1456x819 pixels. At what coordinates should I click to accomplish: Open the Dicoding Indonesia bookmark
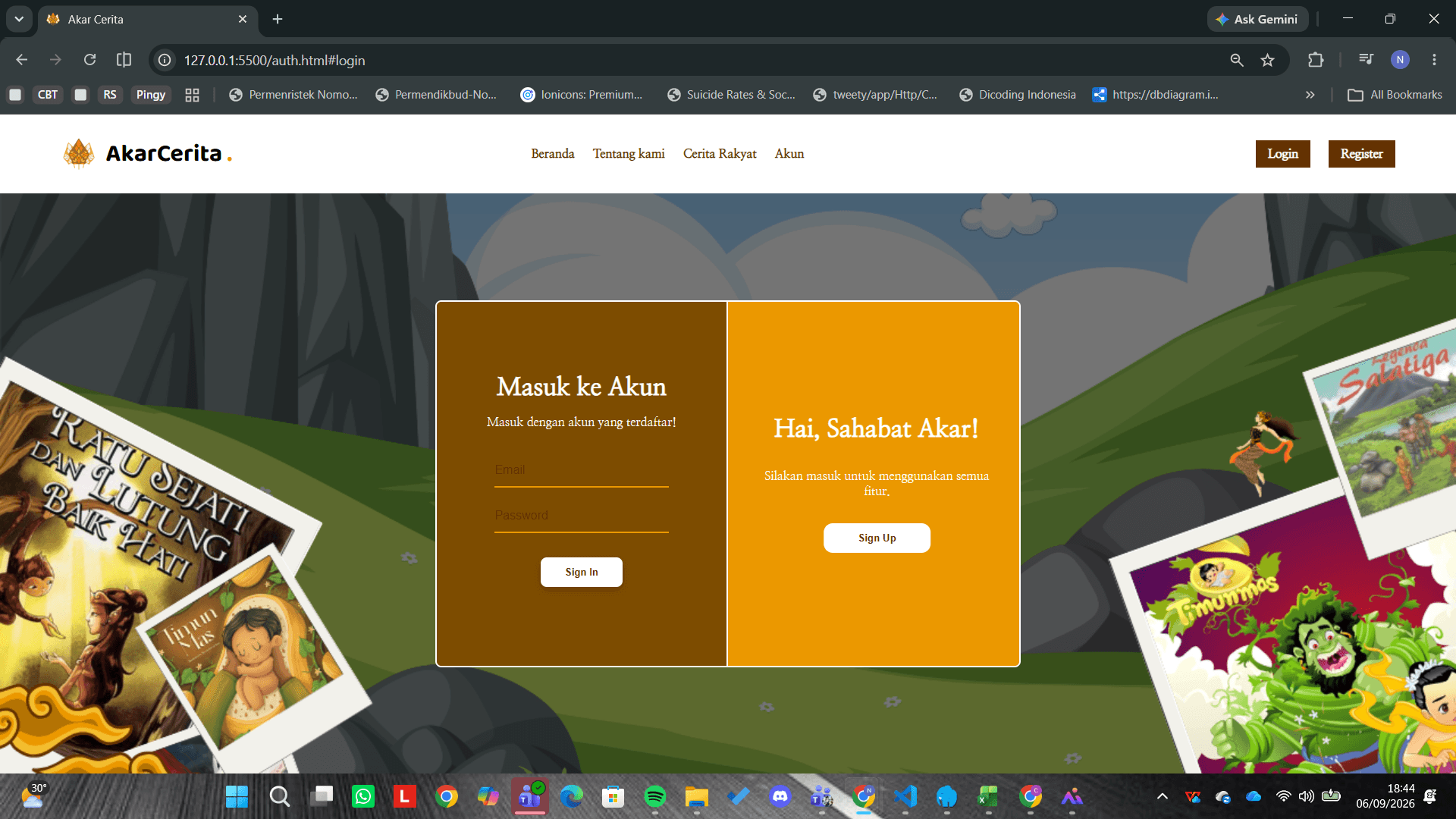pyautogui.click(x=1018, y=95)
